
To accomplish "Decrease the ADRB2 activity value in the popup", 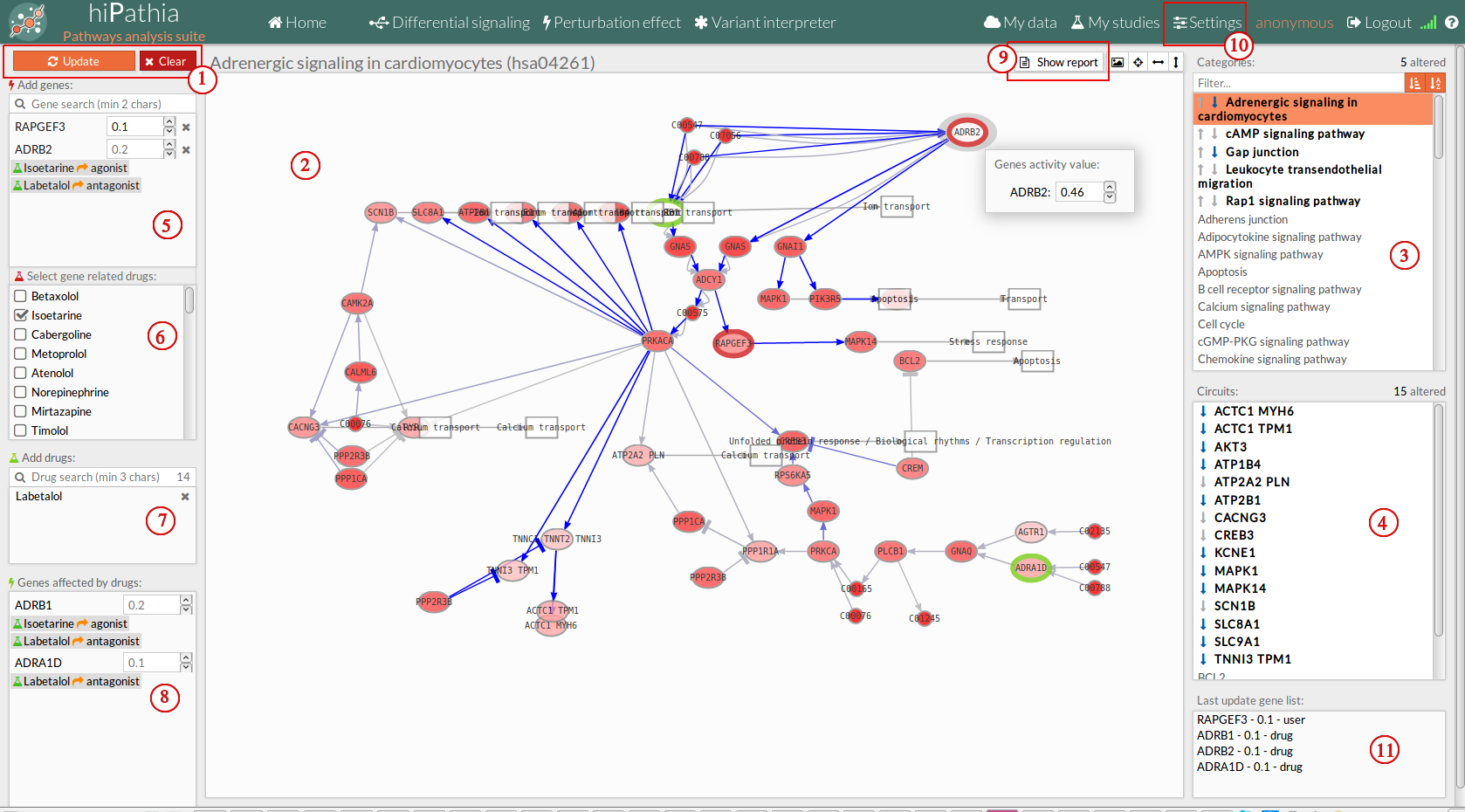I will click(x=1110, y=197).
